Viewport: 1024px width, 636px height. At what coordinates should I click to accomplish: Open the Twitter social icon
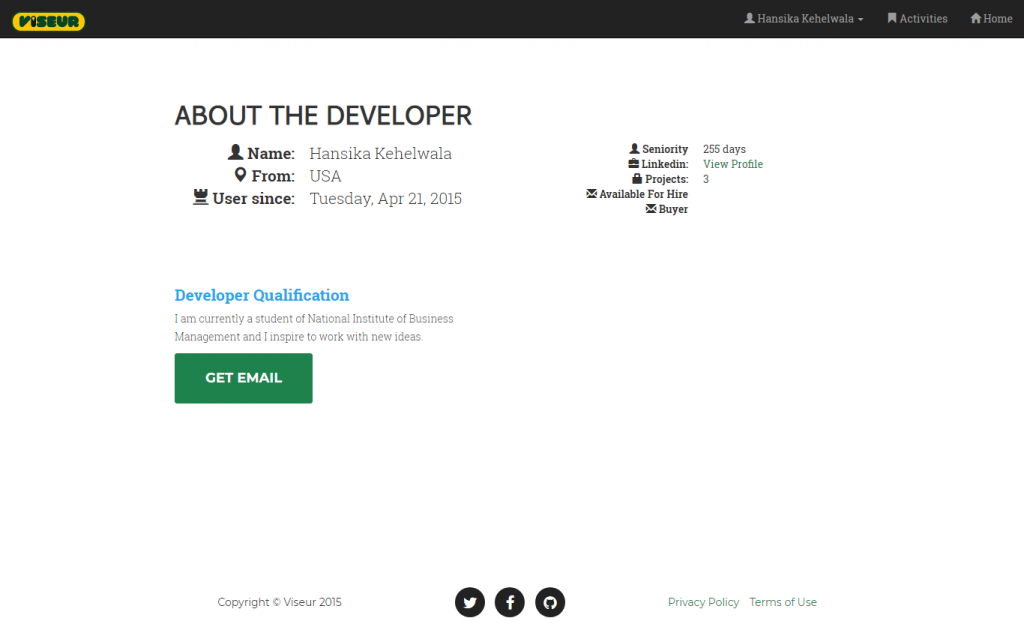click(x=470, y=602)
